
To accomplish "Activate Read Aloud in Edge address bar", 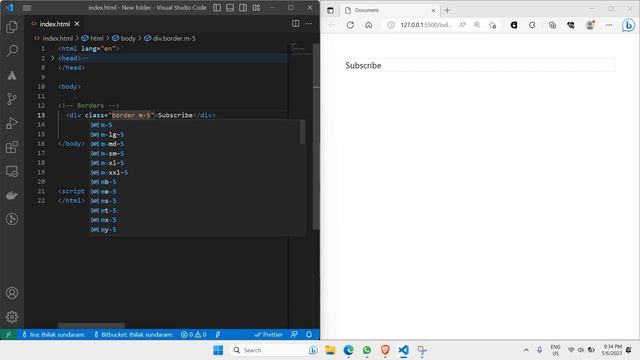I will point(462,25).
